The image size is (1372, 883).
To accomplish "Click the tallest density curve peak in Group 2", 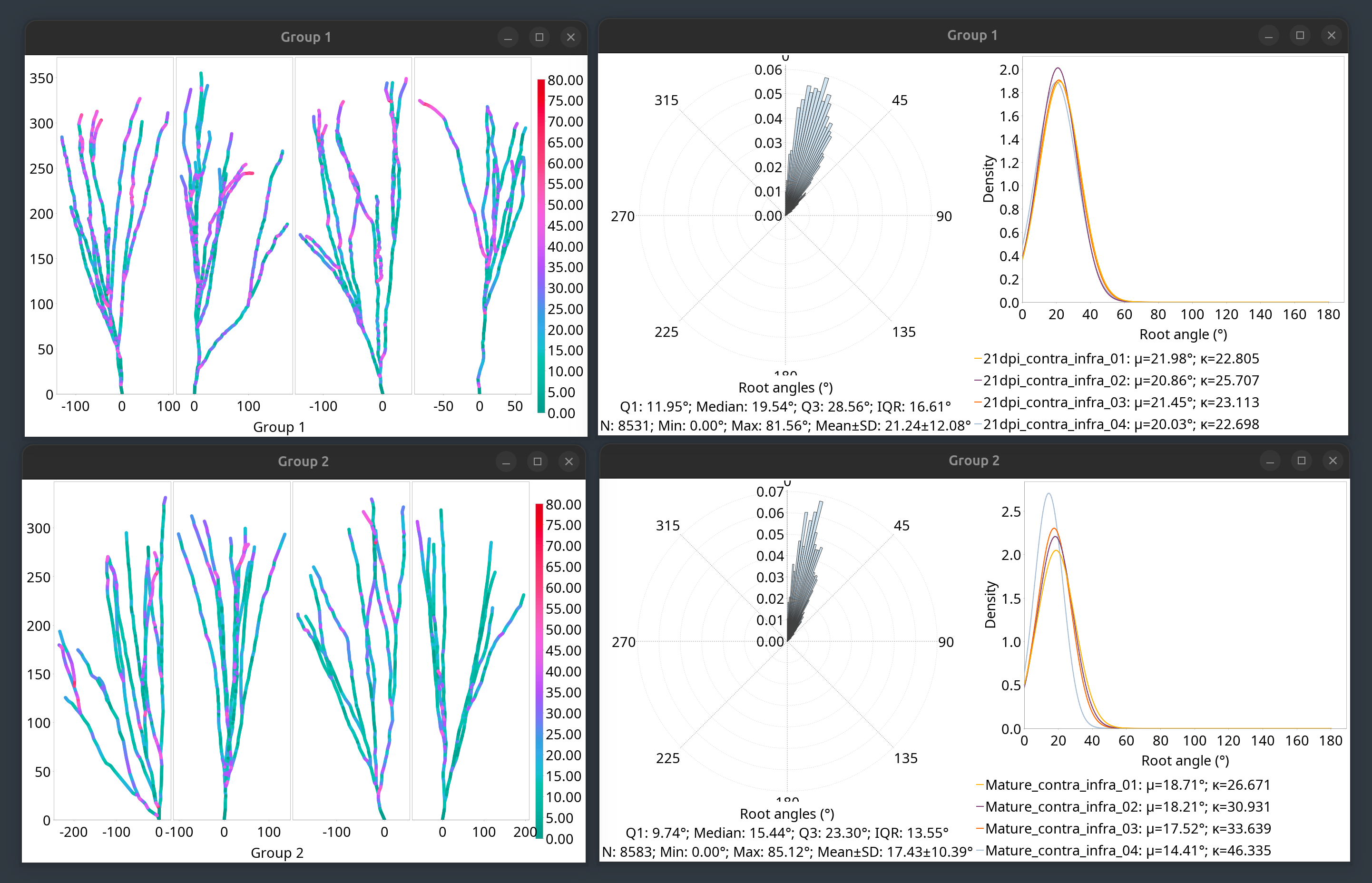I will click(x=1048, y=493).
